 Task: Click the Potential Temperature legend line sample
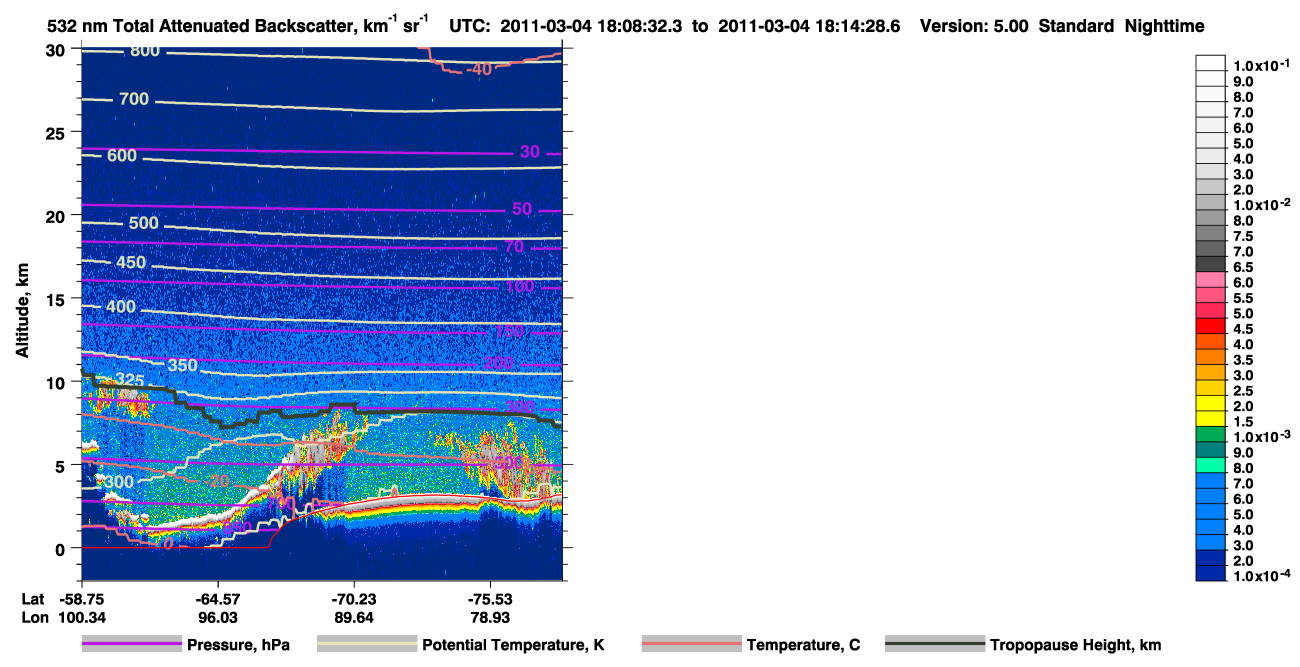[367, 645]
